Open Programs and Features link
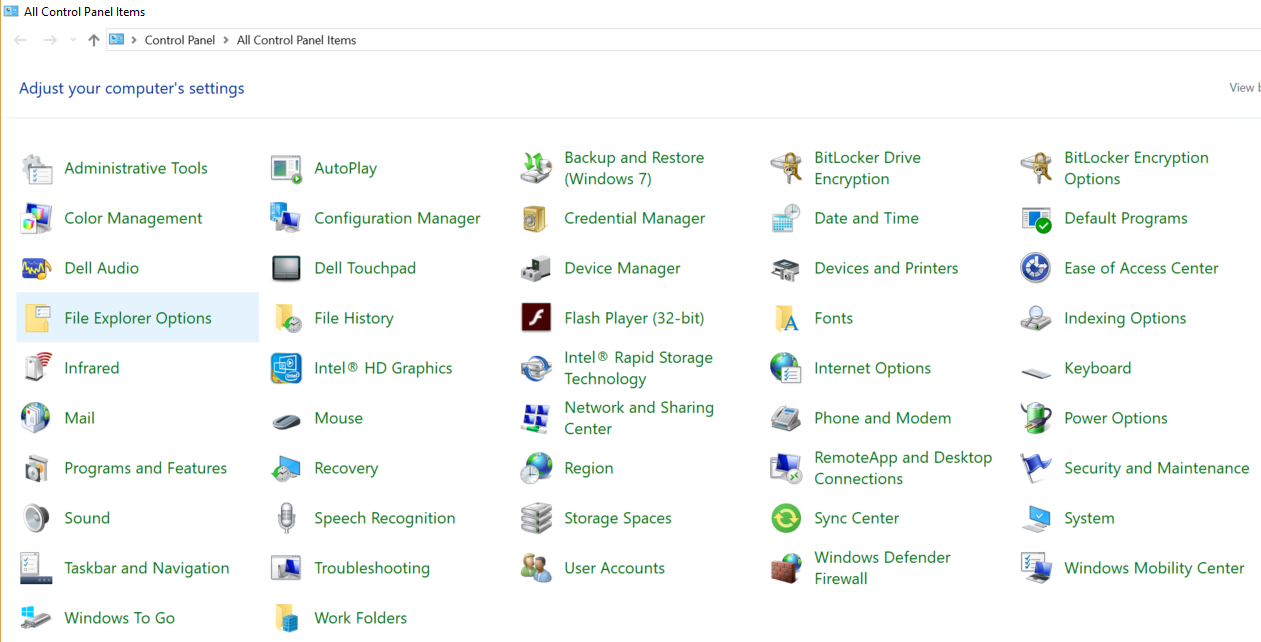 click(x=145, y=468)
